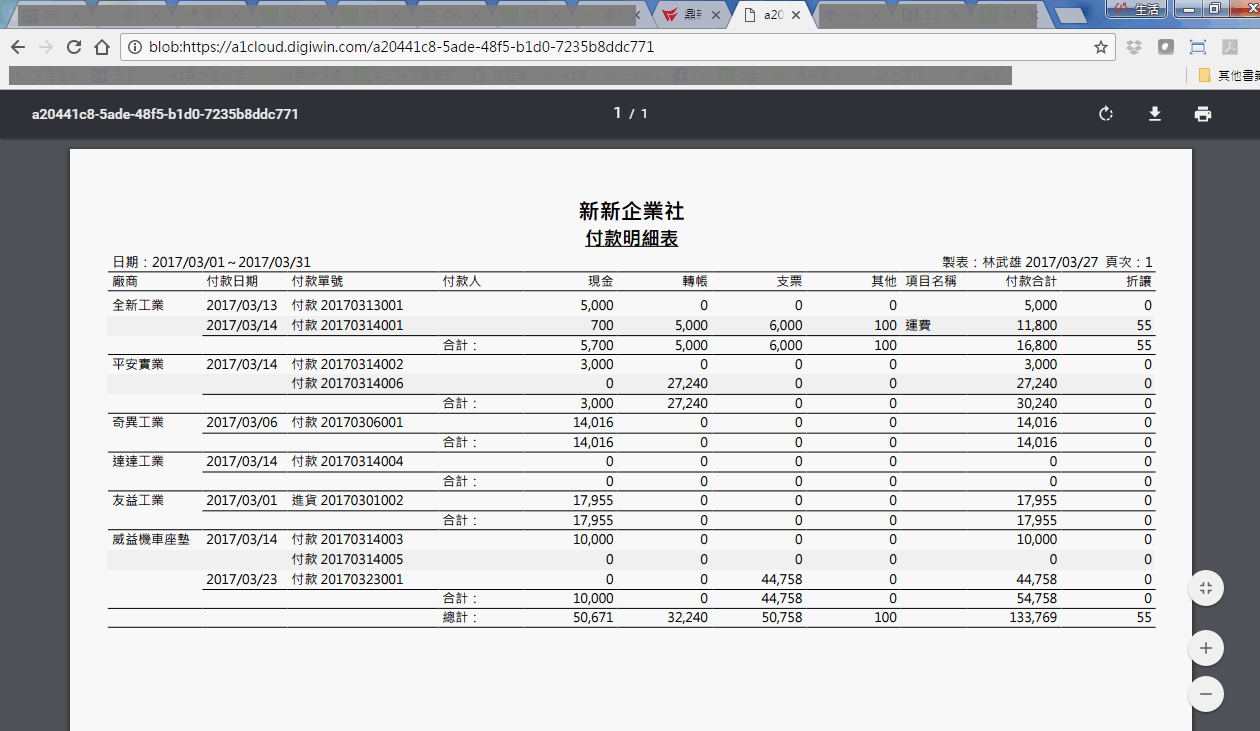Open the blue bracket extension icon

point(1198,47)
